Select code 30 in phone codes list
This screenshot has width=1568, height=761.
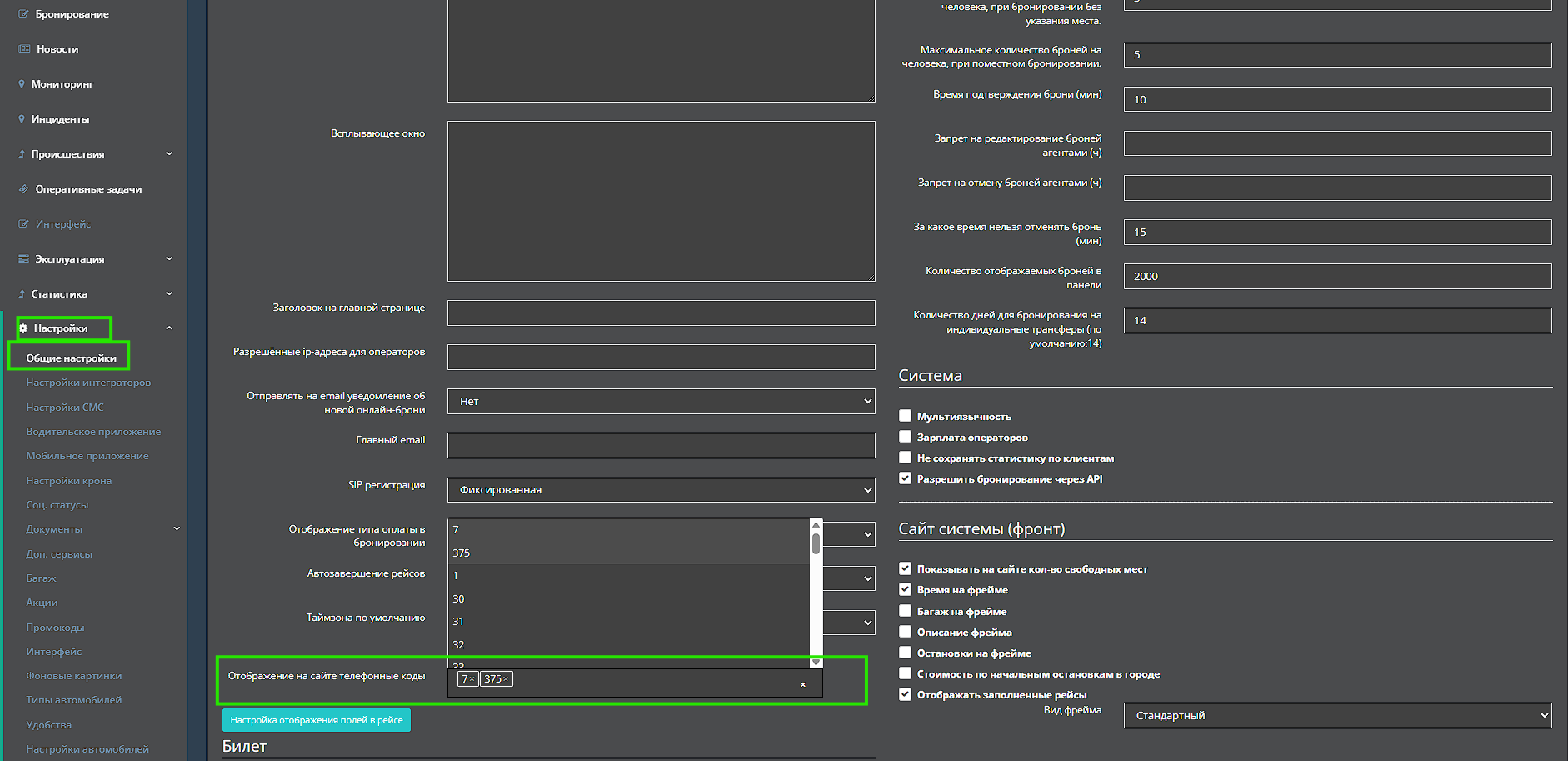(458, 599)
